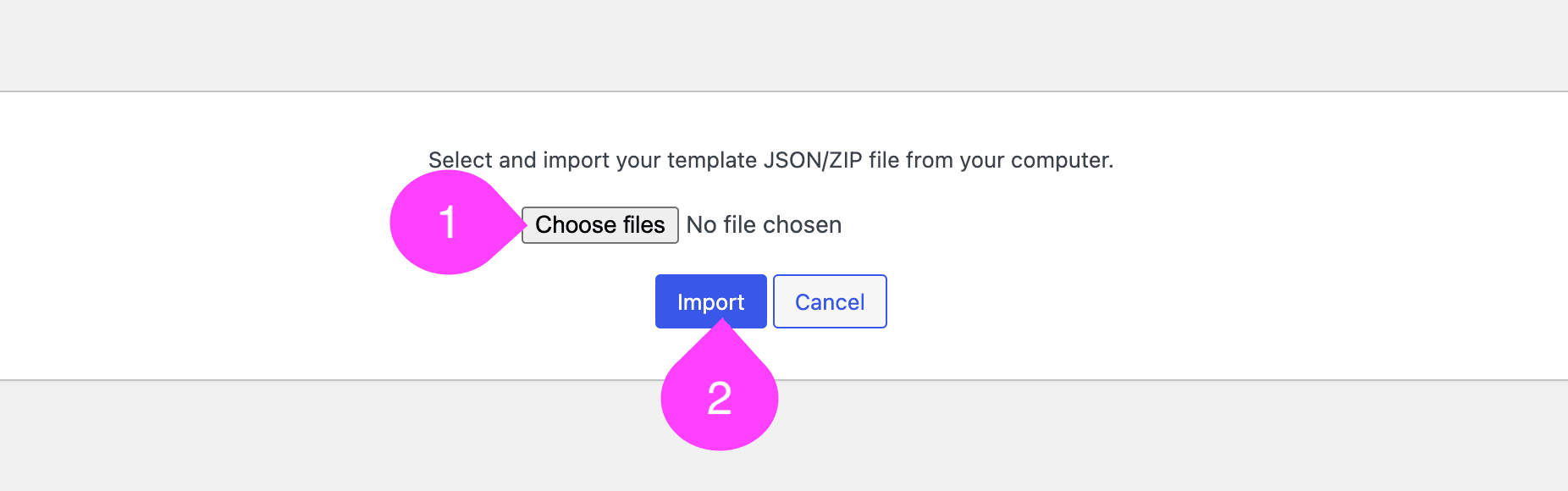
Task: Click the numeral 2 inside the pink bubble
Action: point(720,398)
